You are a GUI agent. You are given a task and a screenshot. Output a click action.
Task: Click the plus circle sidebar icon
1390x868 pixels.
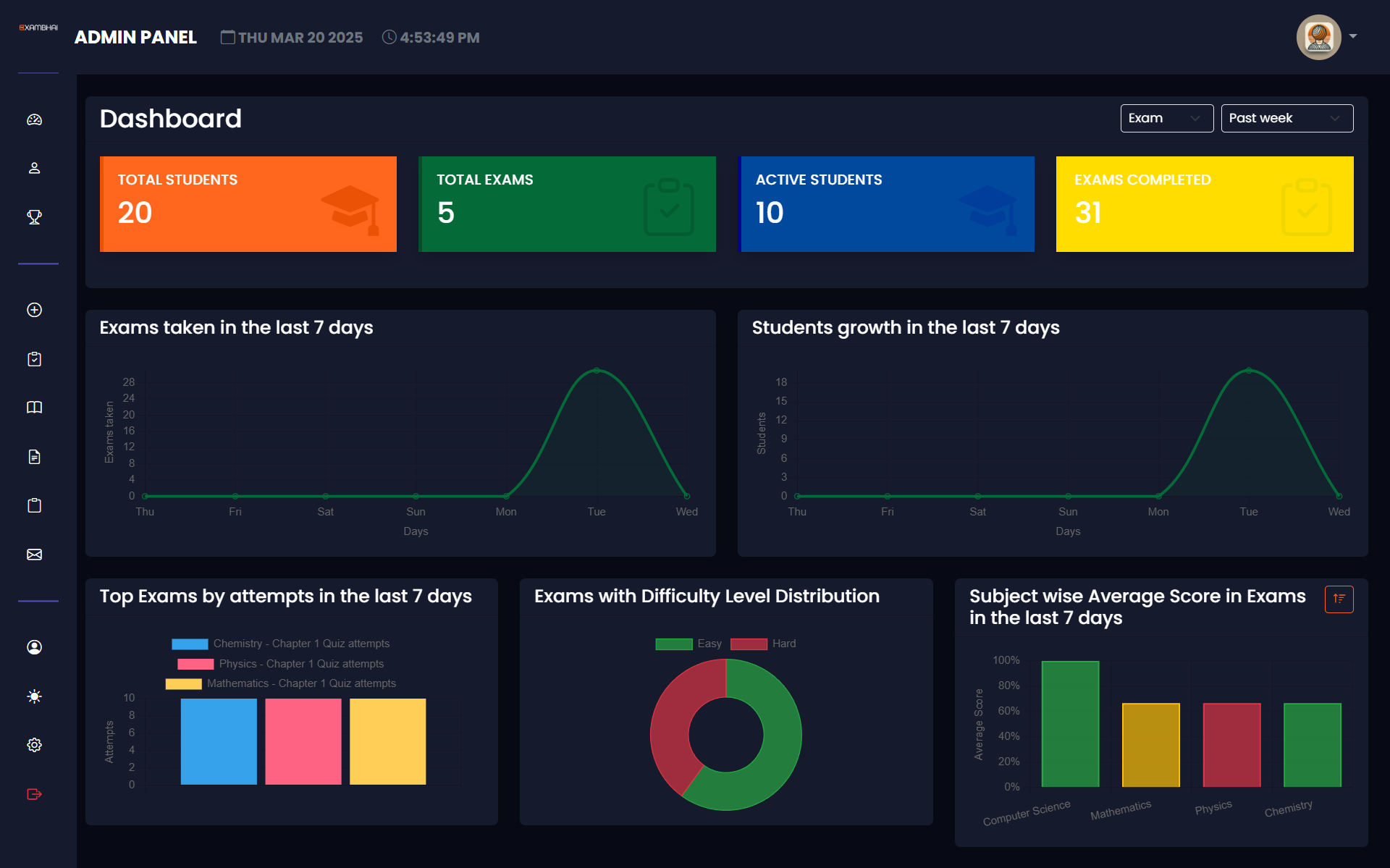click(x=34, y=310)
